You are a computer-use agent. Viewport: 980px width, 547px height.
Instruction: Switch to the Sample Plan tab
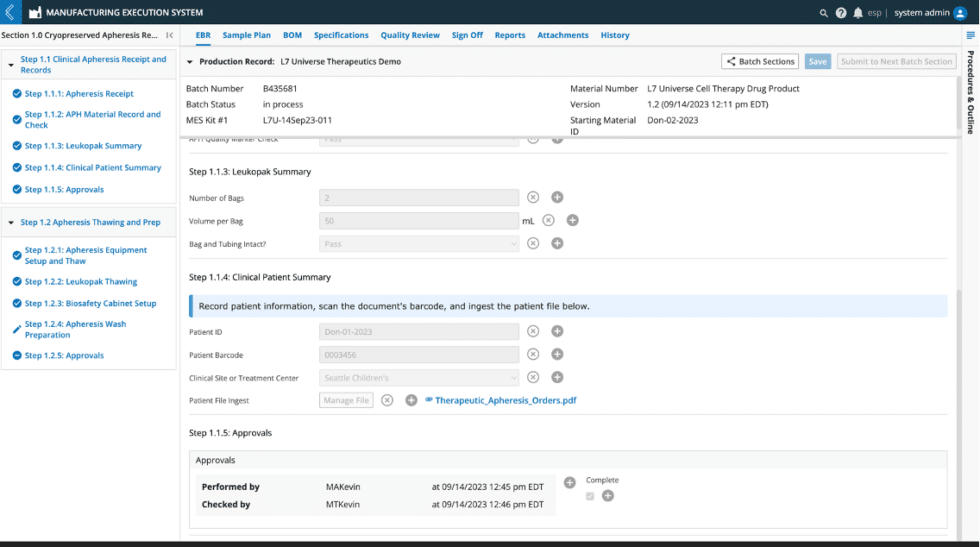pyautogui.click(x=246, y=35)
